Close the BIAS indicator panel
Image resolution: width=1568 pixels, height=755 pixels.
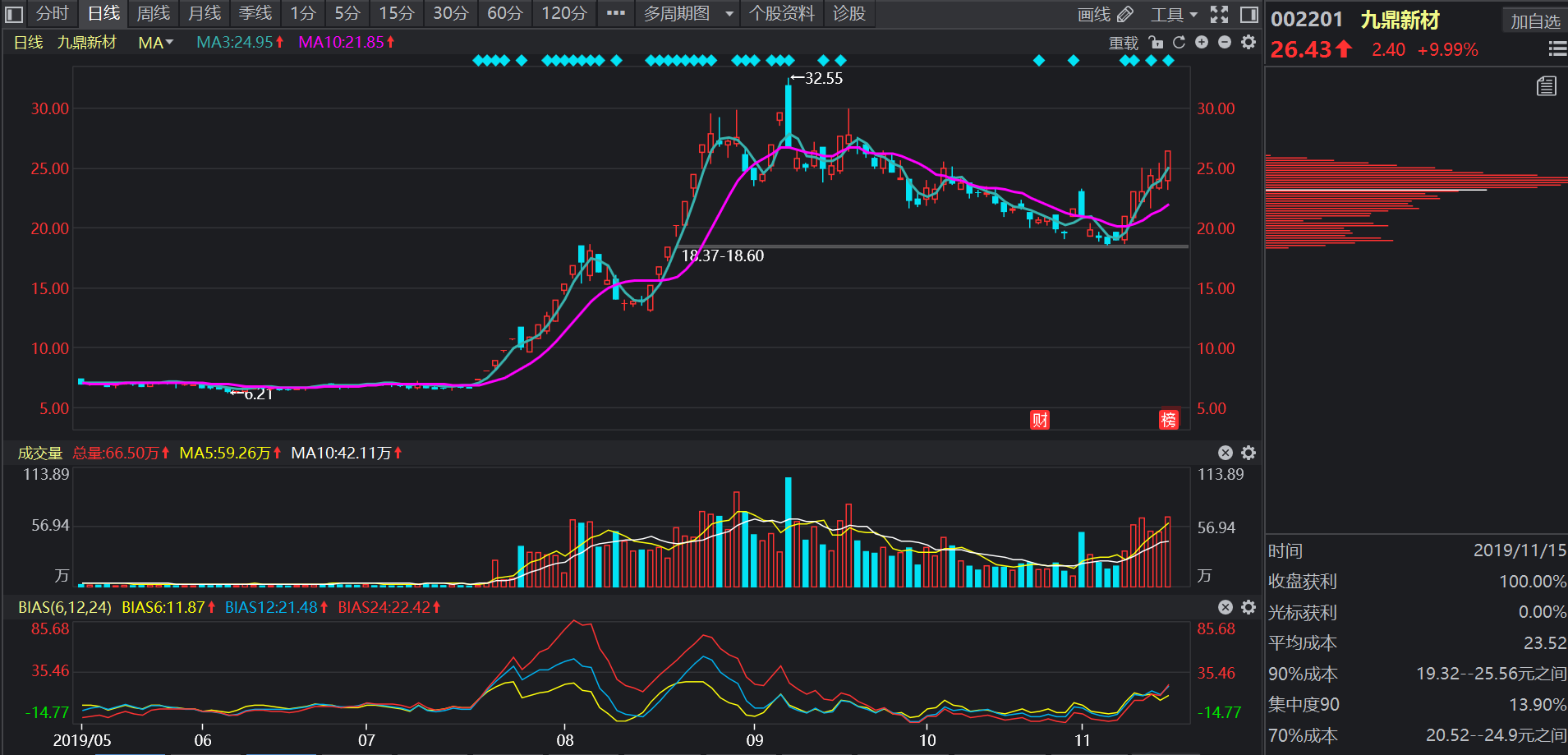pyautogui.click(x=1225, y=607)
